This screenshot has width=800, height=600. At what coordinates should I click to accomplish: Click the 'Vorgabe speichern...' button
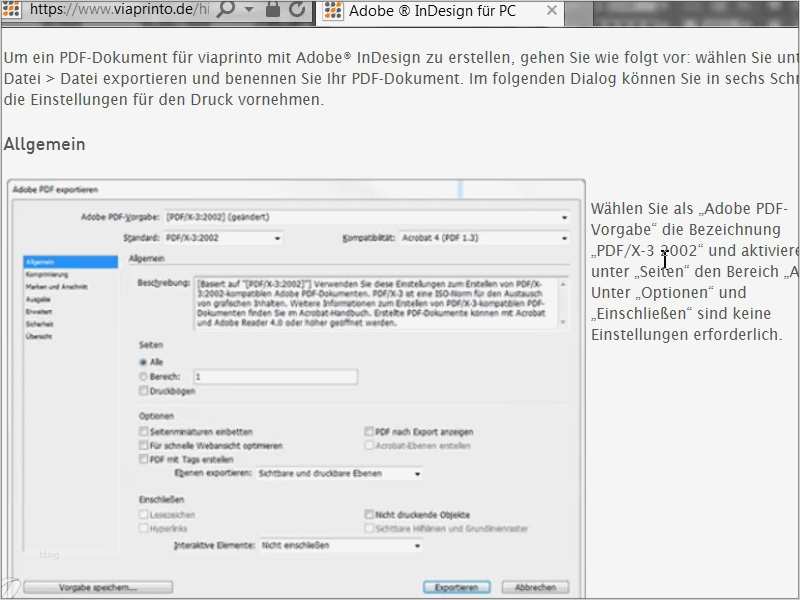coord(98,587)
